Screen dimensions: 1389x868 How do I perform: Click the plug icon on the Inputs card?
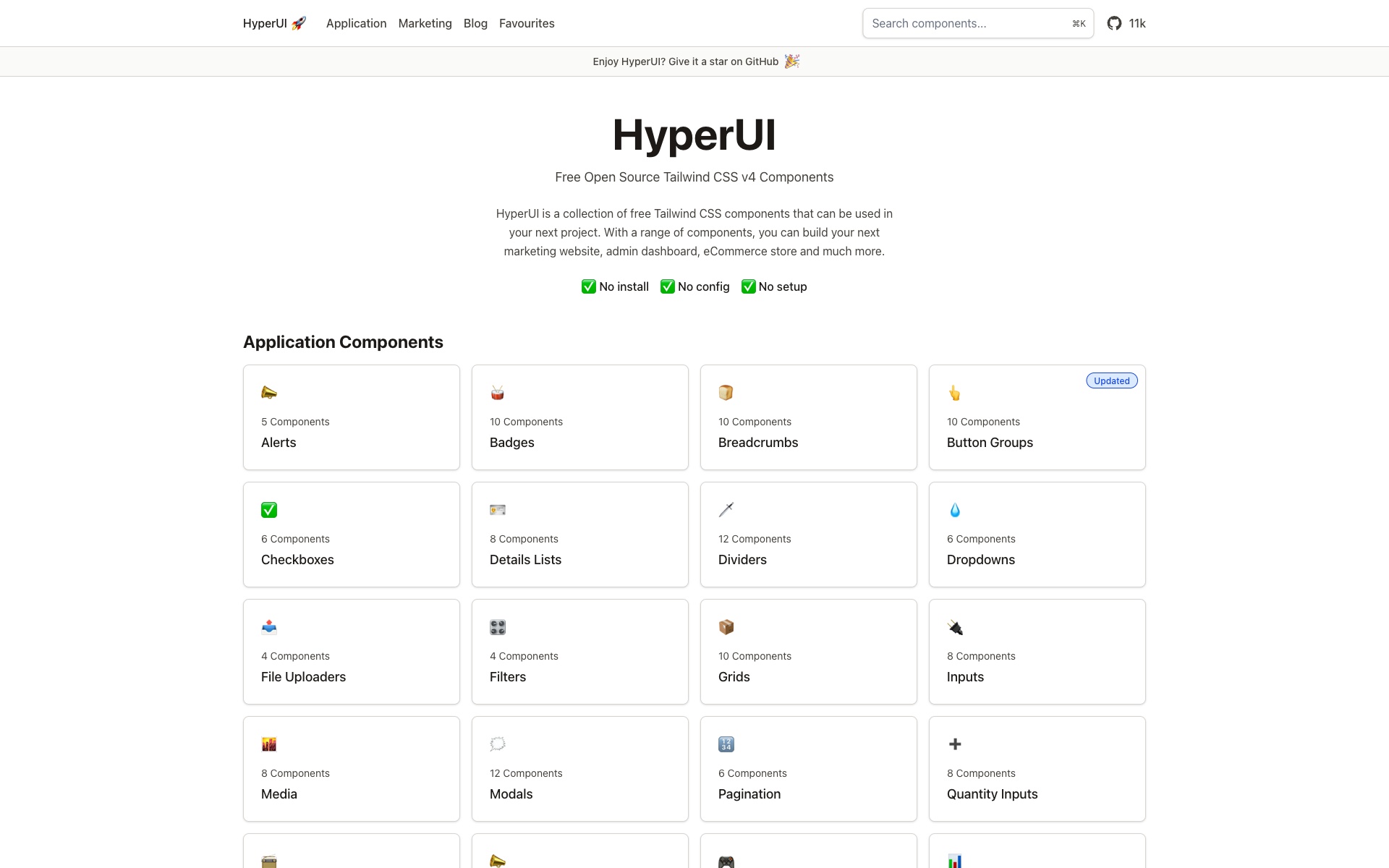click(x=954, y=626)
